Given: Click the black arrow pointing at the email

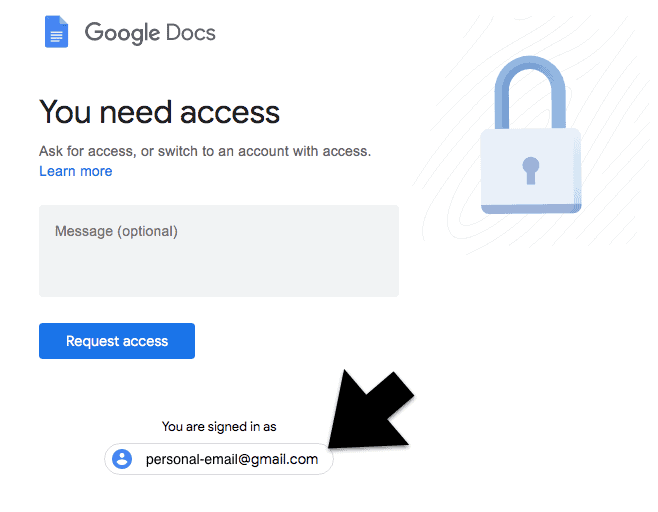Looking at the screenshot, I should 370,410.
